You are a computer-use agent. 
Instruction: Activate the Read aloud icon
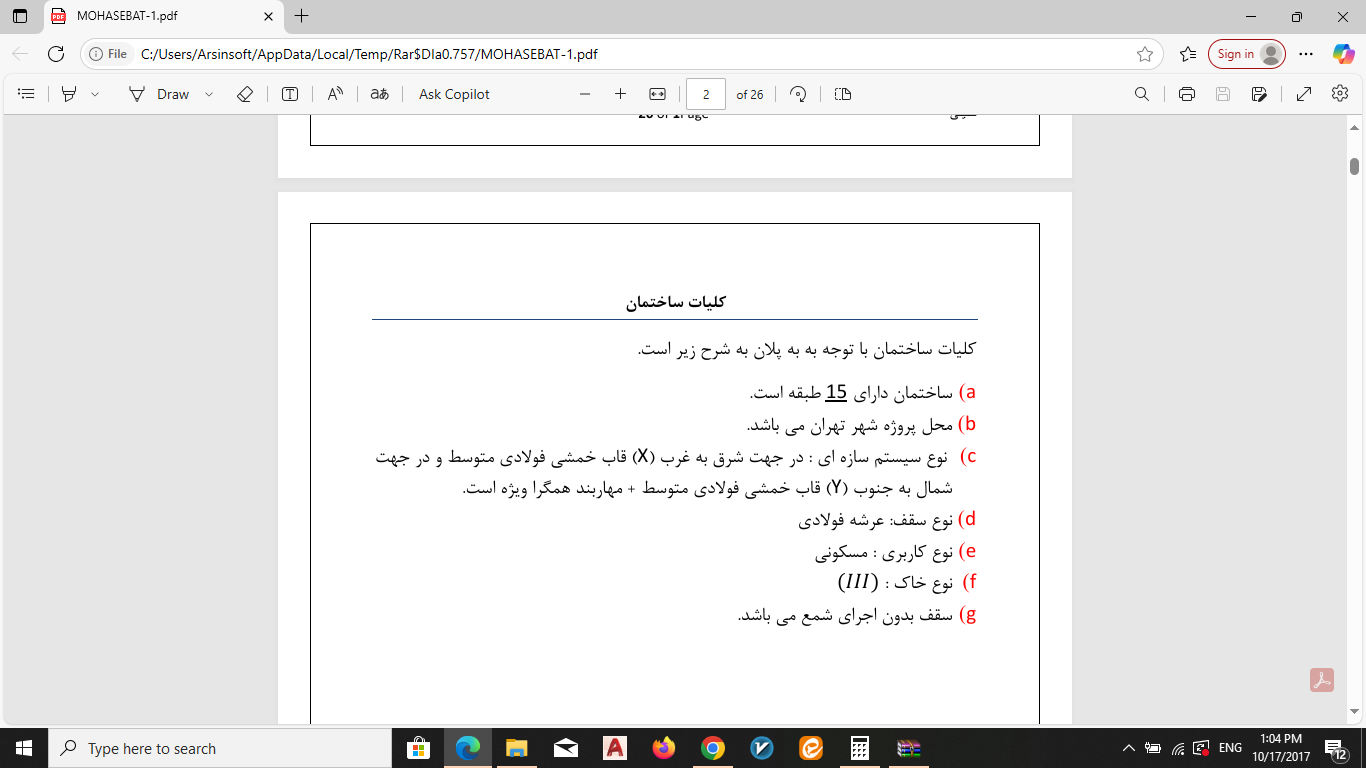(335, 94)
